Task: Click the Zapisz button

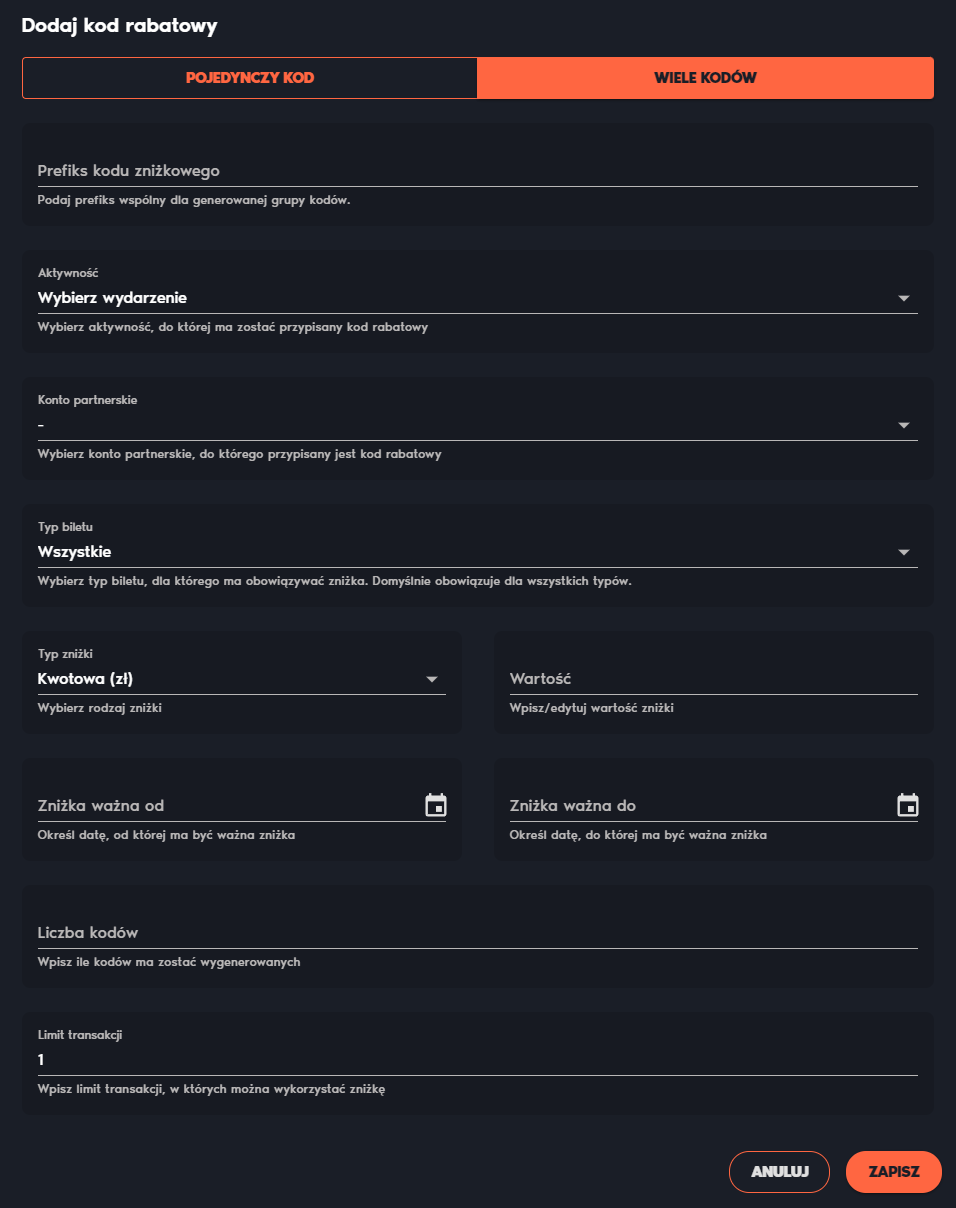Action: tap(894, 1172)
